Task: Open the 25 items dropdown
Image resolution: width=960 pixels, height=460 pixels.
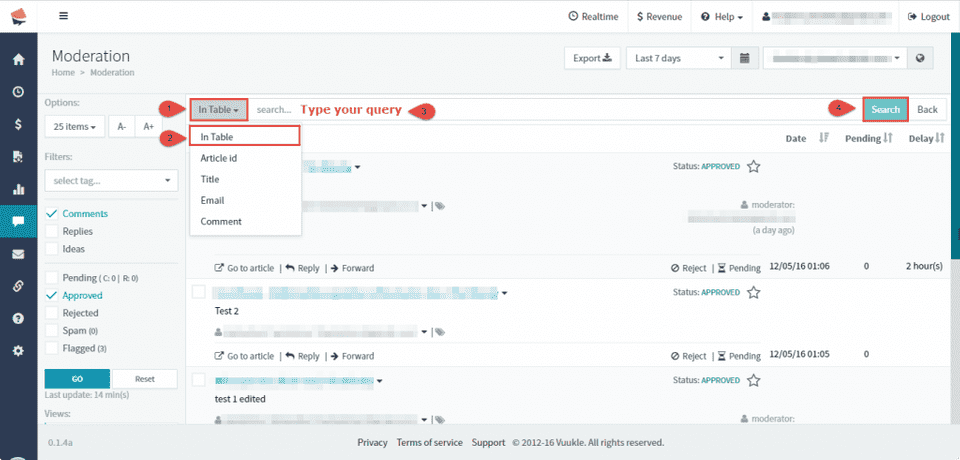Action: (75, 126)
